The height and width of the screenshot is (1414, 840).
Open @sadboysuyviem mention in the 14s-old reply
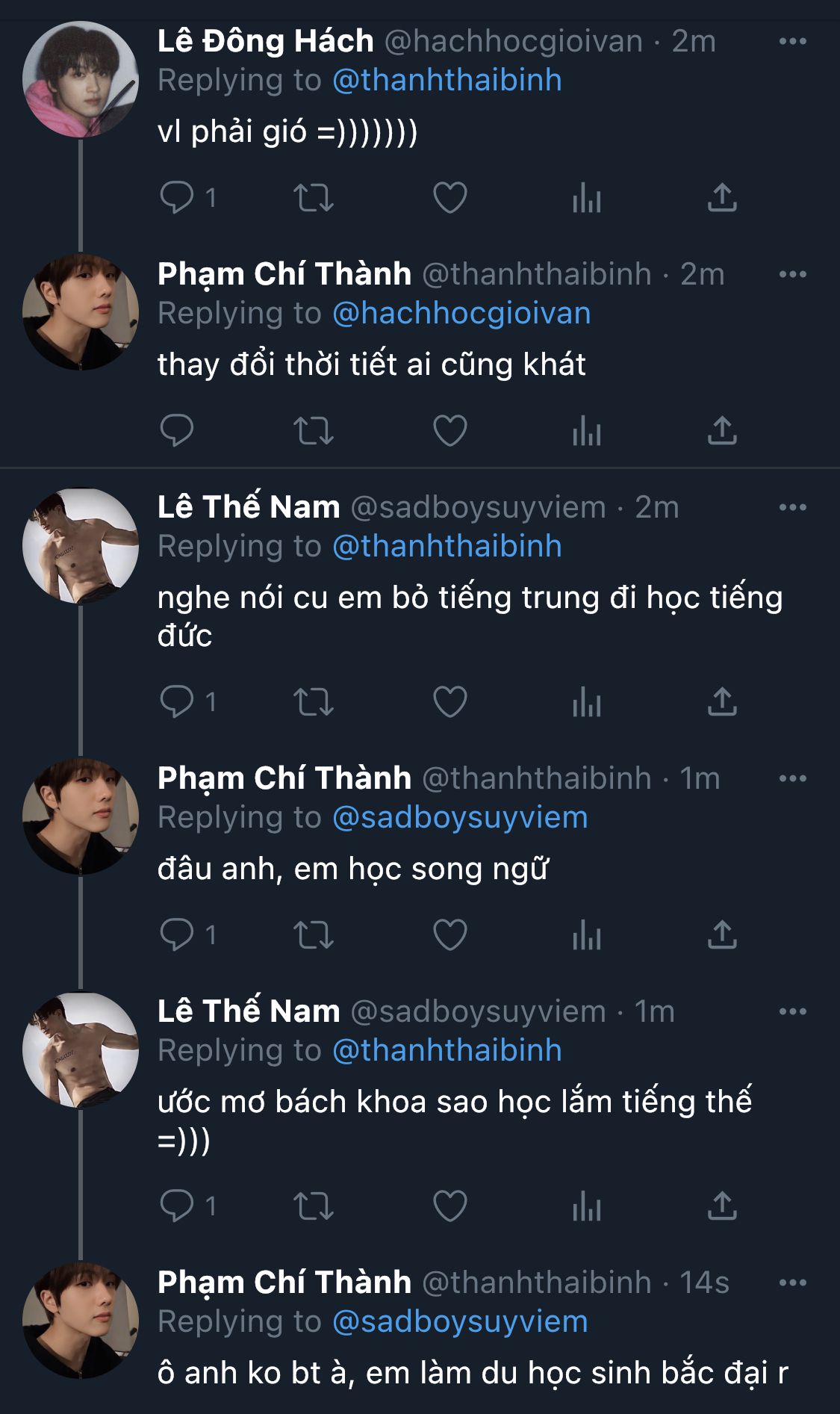(x=459, y=1322)
